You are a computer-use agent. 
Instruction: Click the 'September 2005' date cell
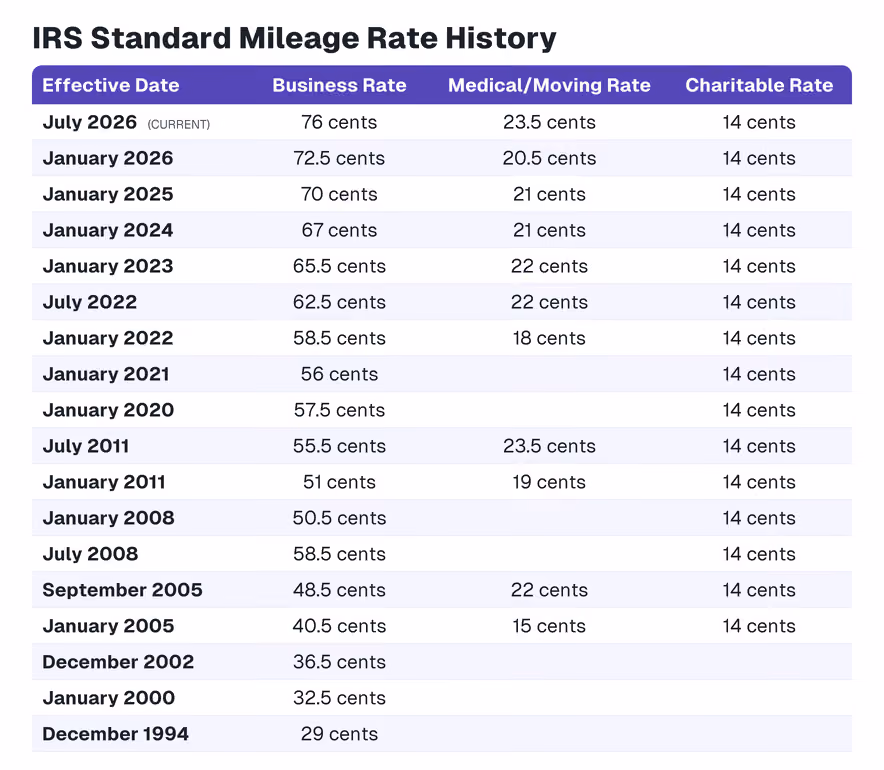(x=122, y=590)
